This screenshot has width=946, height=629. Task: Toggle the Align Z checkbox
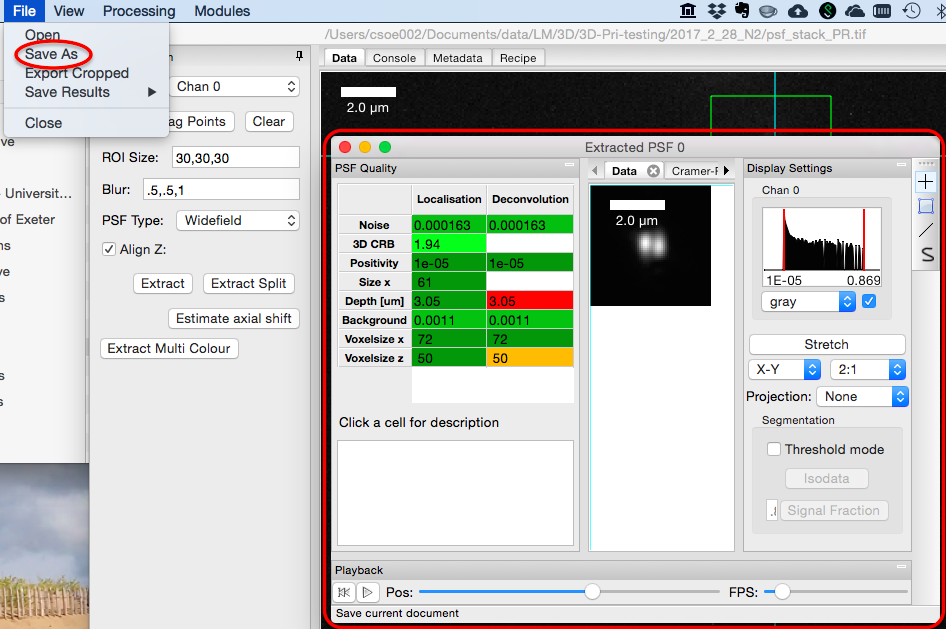coord(109,250)
